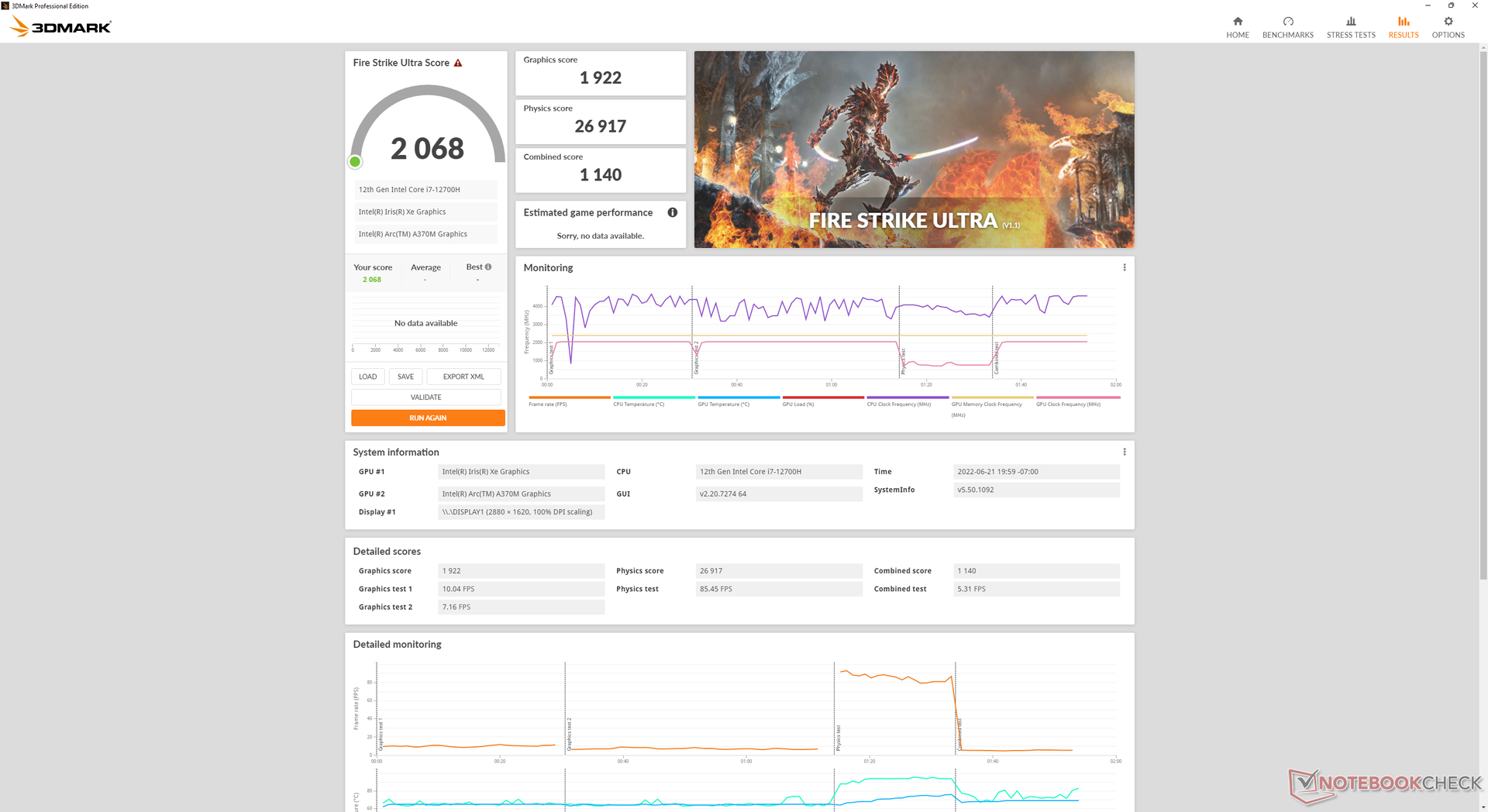The height and width of the screenshot is (812, 1488).
Task: Click the 3DMark app icon in the title bar
Action: [x=5, y=5]
